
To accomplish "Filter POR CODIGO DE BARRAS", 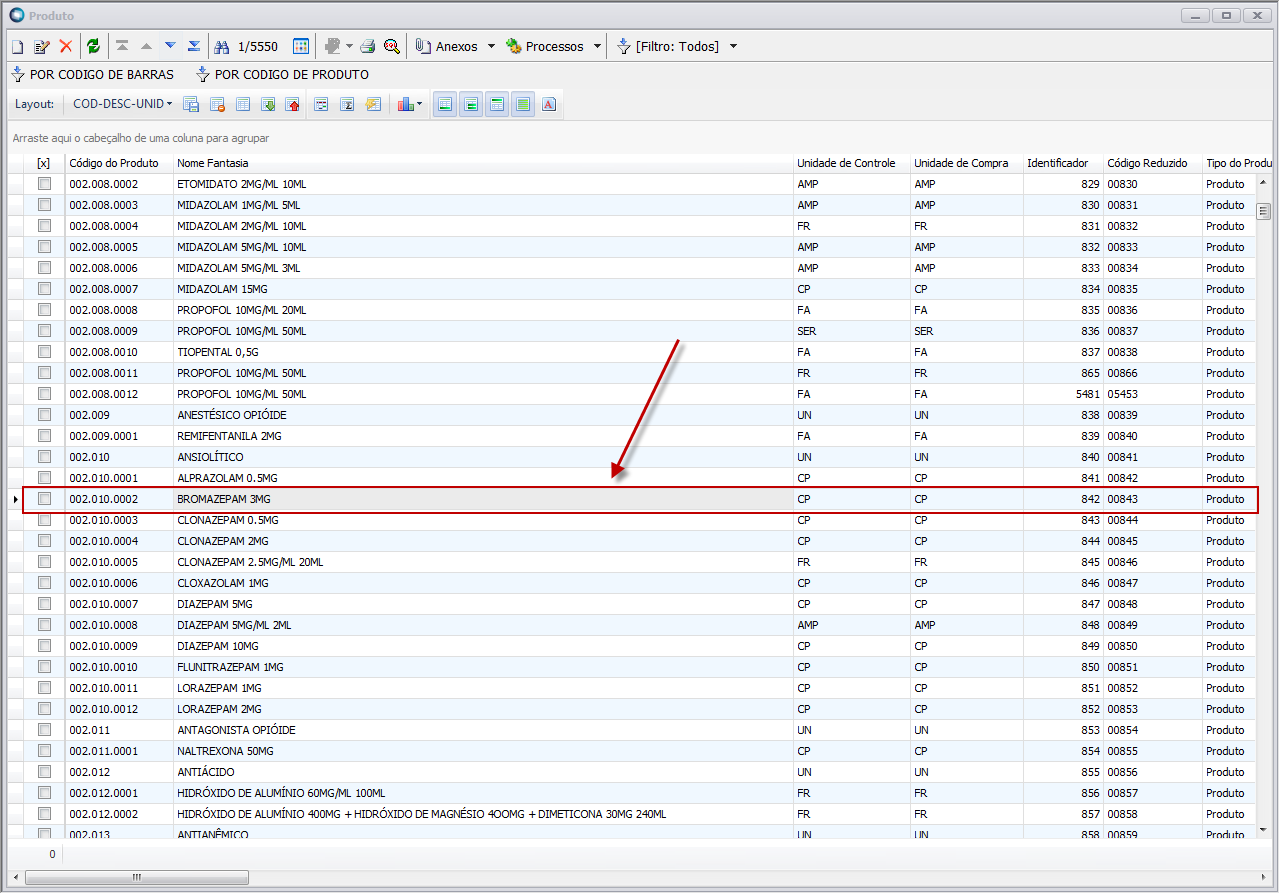I will coord(92,75).
